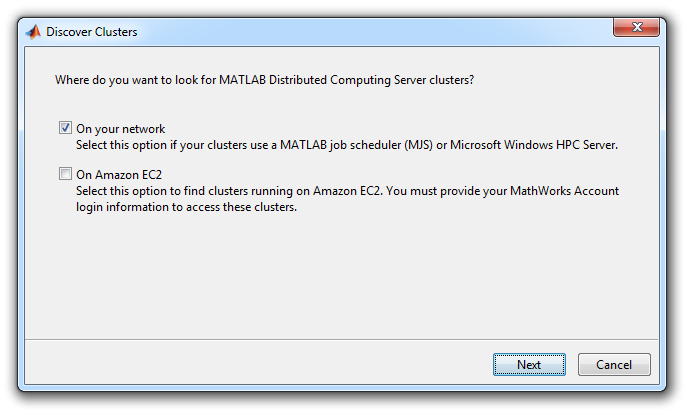Viewport: 684px width, 410px height.
Task: Enable the On Amazon EC2 checkbox
Action: [66, 175]
